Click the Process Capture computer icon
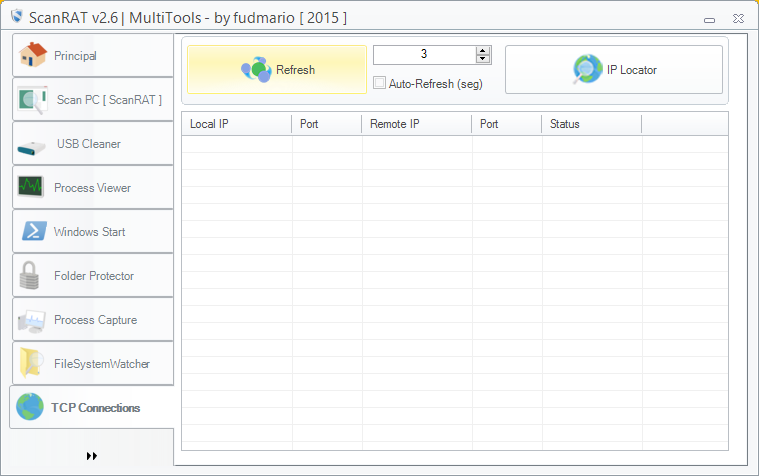Viewport: 759px width, 476px height. [x=31, y=322]
